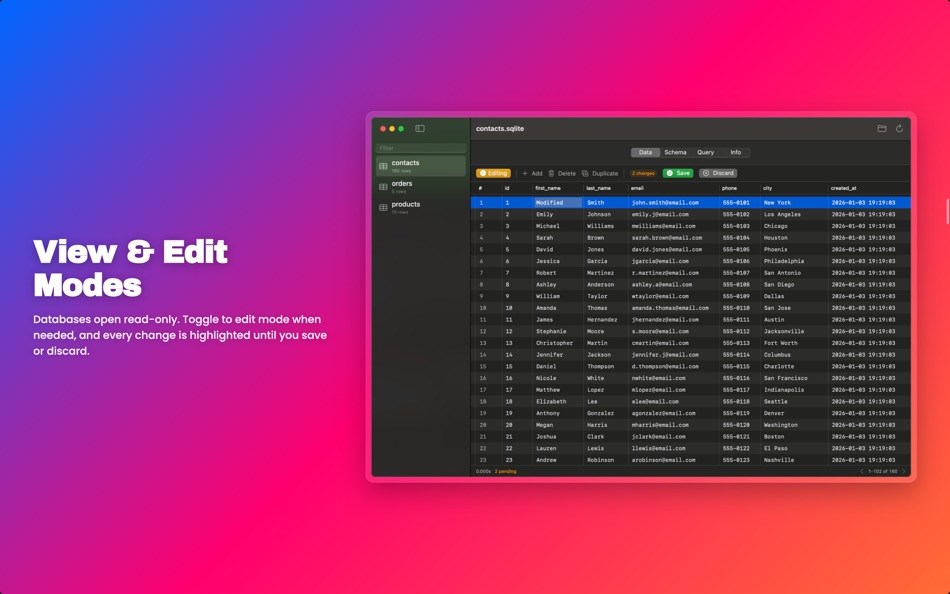Toggle the sidebar panel icon
Image resolution: width=950 pixels, height=594 pixels.
coord(418,128)
